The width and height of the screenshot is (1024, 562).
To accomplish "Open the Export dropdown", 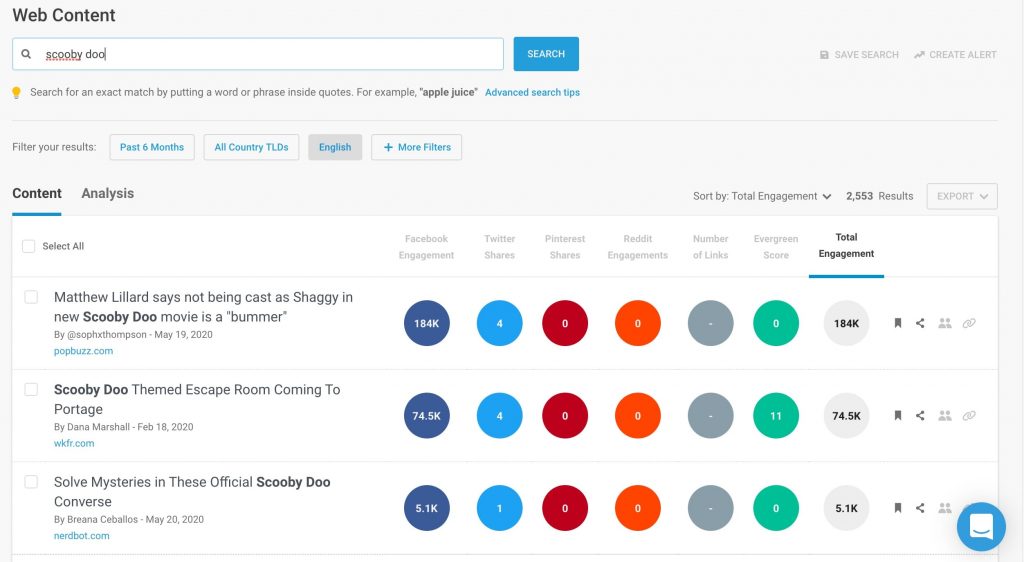I will (x=962, y=196).
